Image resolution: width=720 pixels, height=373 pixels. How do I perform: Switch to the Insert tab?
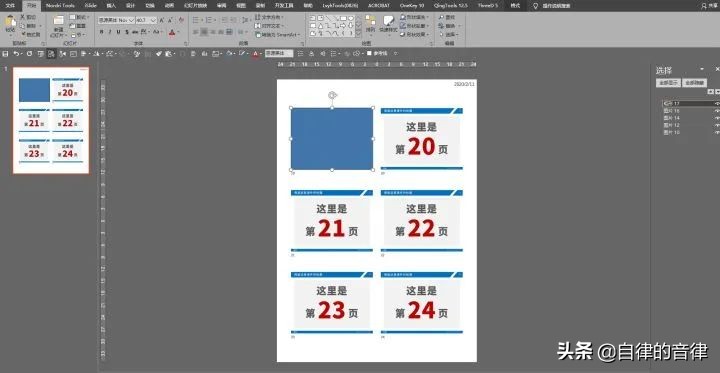111,6
